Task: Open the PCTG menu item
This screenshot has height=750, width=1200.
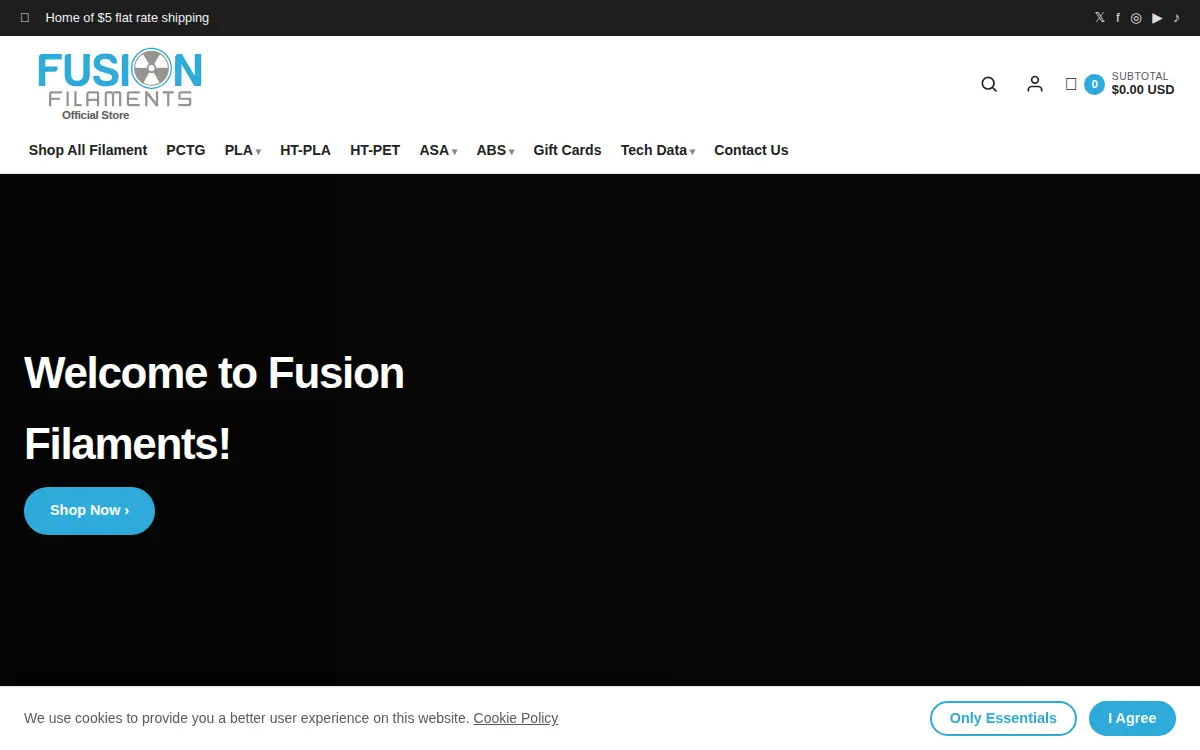Action: (x=186, y=150)
